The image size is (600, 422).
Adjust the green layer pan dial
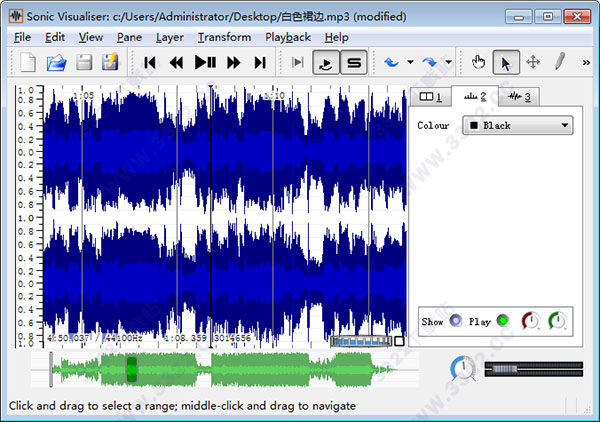[557, 321]
